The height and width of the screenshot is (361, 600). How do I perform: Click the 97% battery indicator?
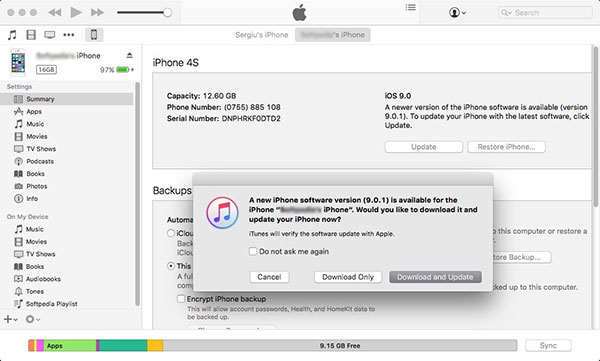tap(117, 70)
